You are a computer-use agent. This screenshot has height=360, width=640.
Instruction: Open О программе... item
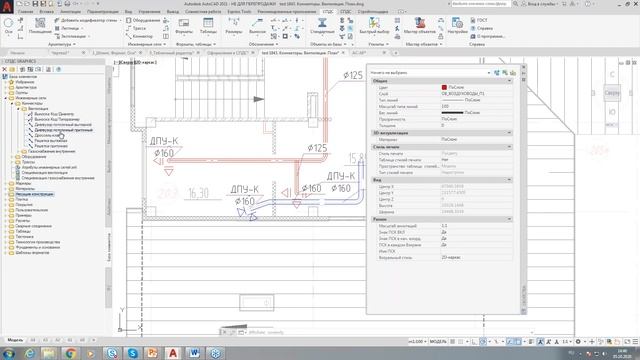tap(488, 36)
